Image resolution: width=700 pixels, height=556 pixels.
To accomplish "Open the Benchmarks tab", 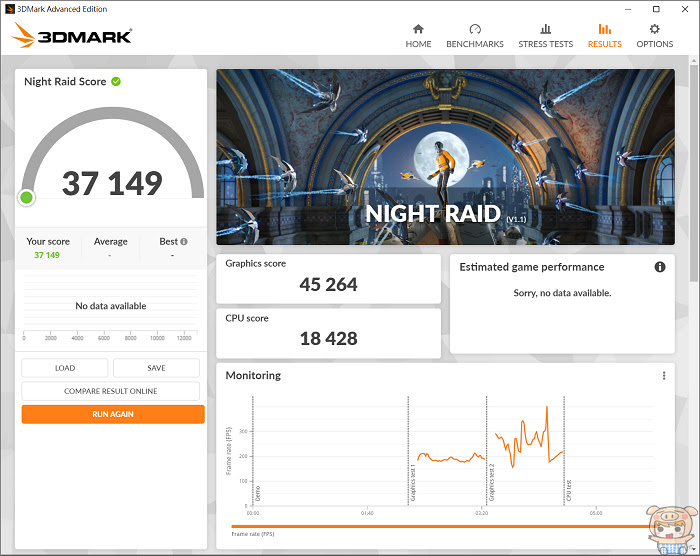I will coord(475,36).
